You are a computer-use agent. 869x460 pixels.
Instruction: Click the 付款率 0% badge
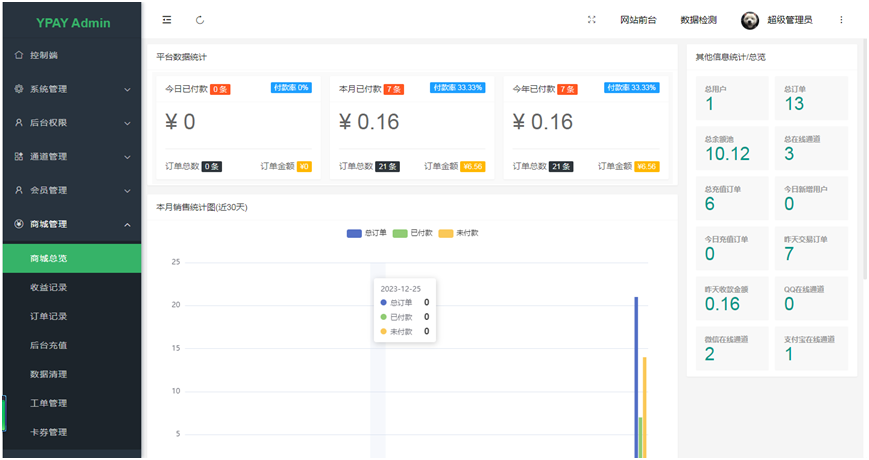(291, 88)
